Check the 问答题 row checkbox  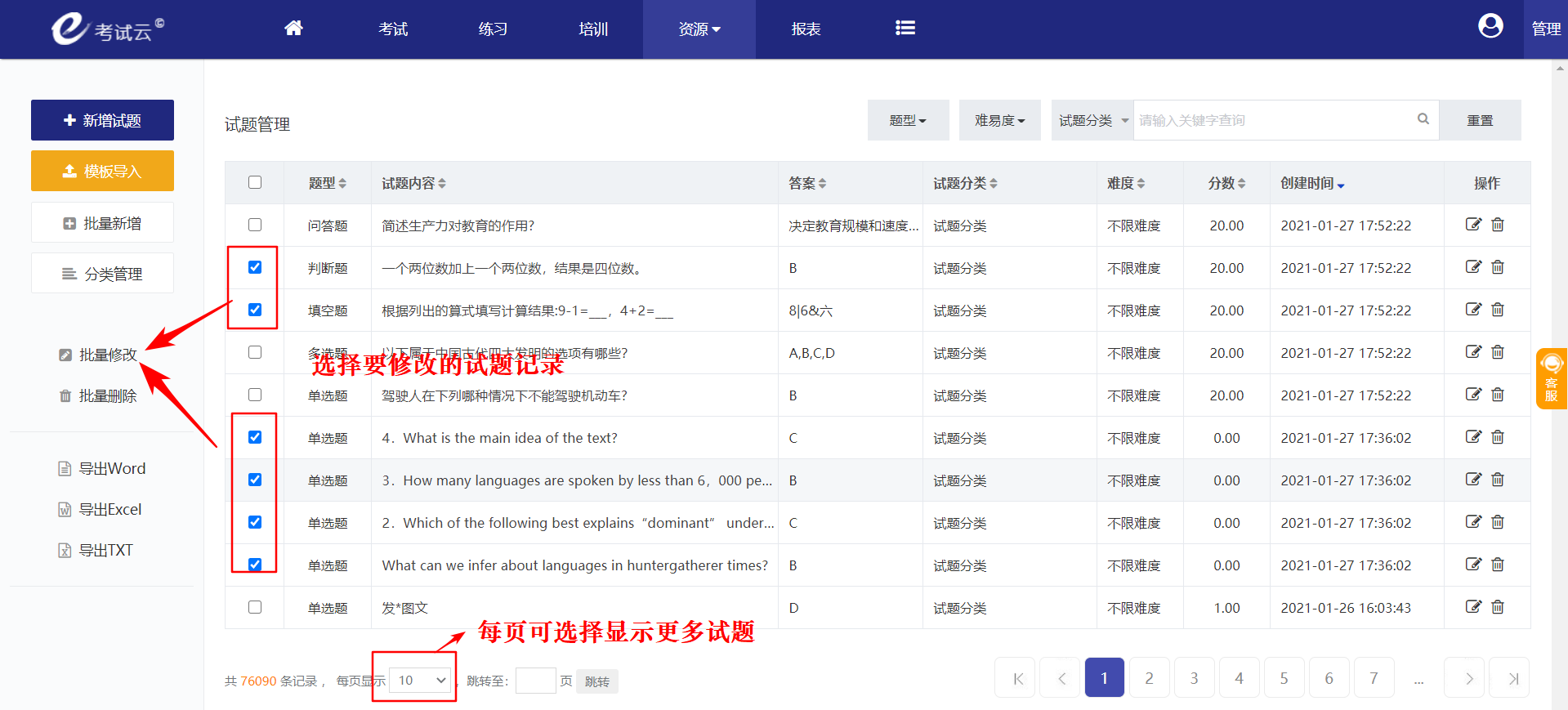pyautogui.click(x=255, y=225)
